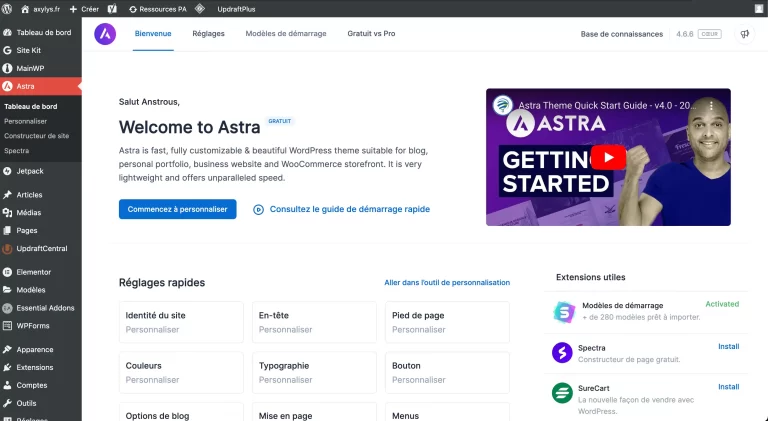Open the megaphone what's new icon
Screen dimensions: 768x421
click(744, 34)
